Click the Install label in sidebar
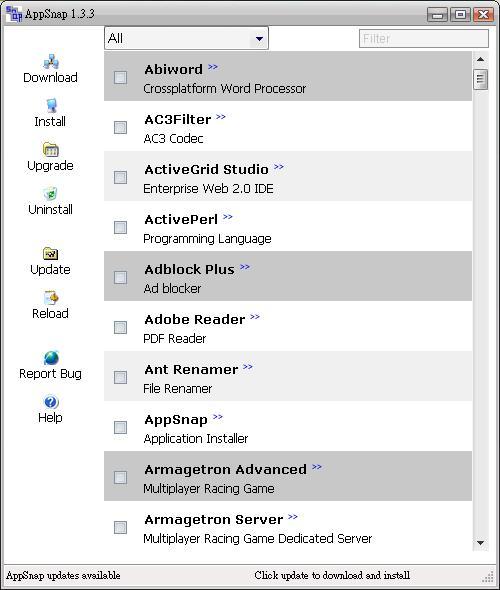 [x=50, y=122]
